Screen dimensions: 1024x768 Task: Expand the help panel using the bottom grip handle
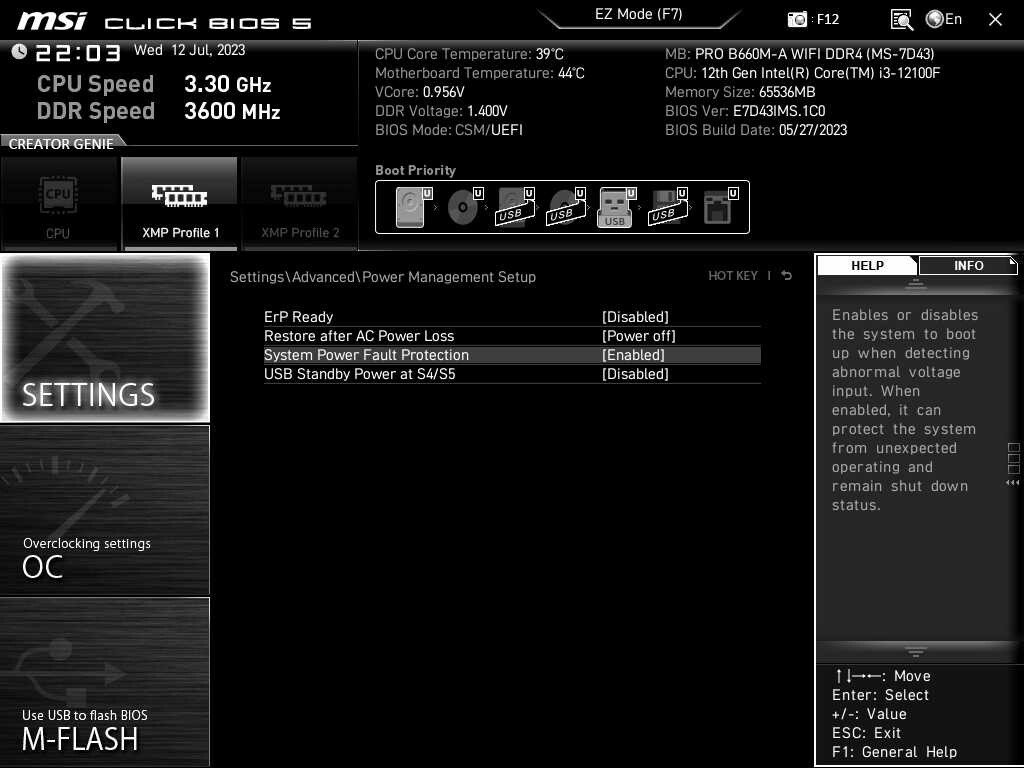[916, 652]
